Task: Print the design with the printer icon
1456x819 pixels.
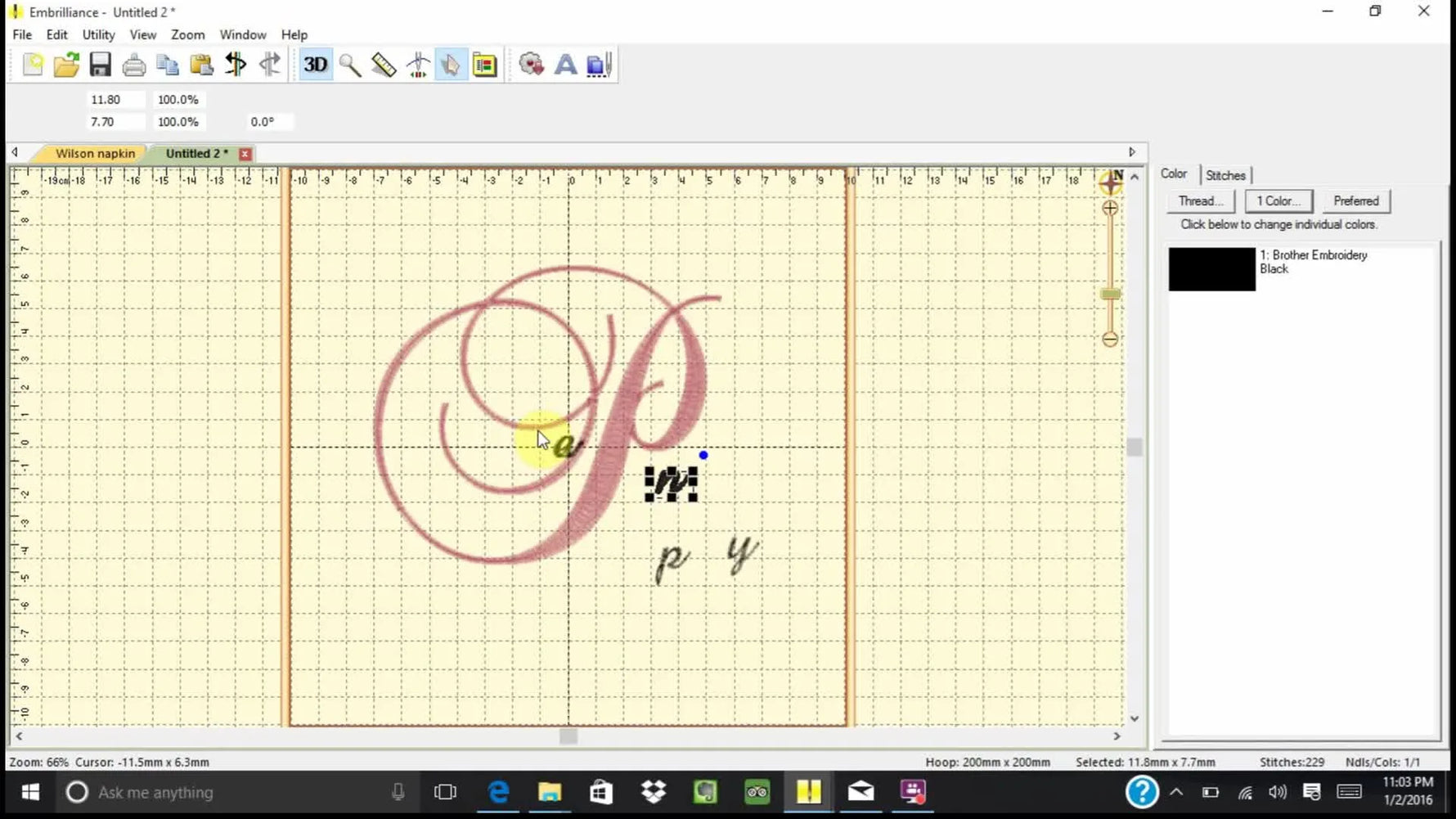Action: point(133,65)
